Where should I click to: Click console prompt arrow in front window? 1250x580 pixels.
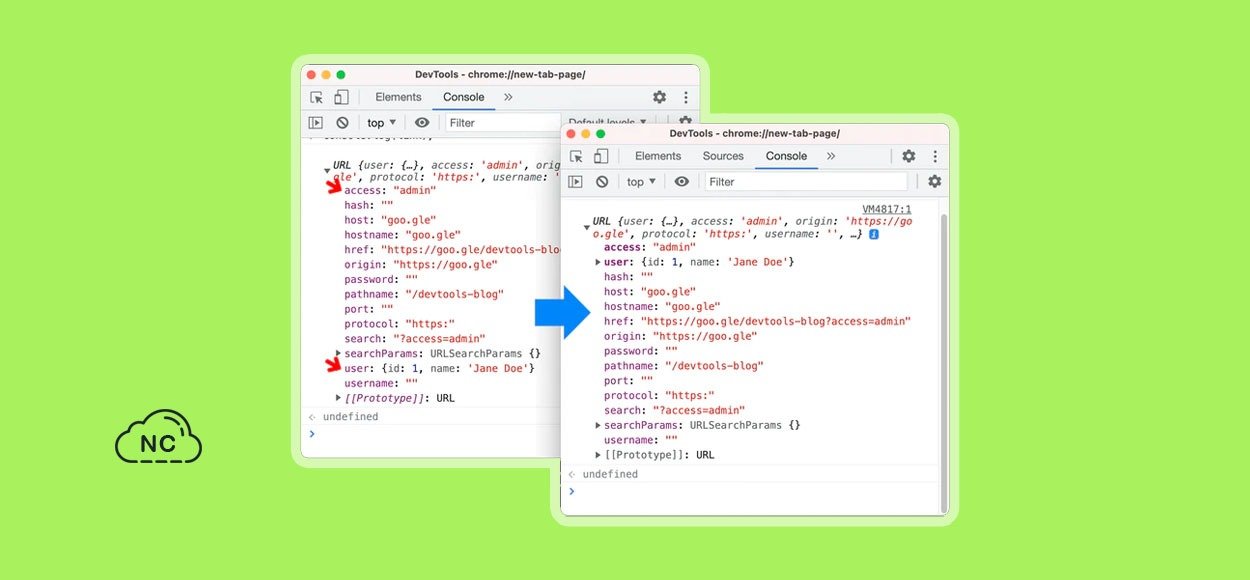(571, 491)
